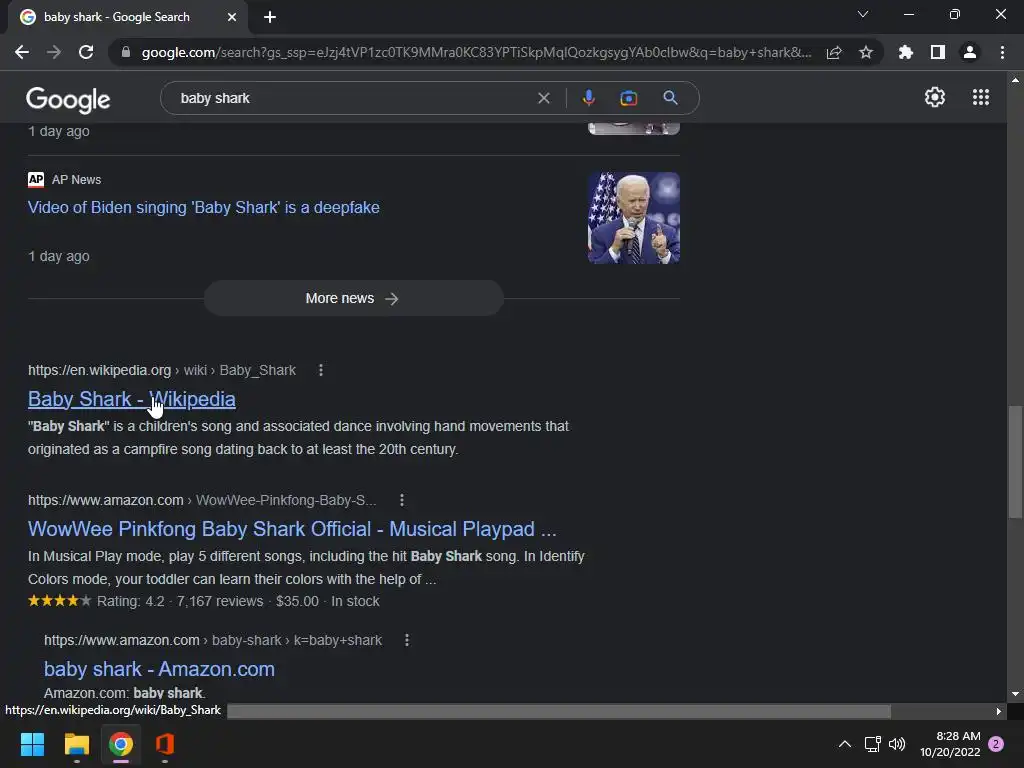Open Chrome extensions puzzle icon
Viewport: 1024px width, 768px height.
point(906,52)
